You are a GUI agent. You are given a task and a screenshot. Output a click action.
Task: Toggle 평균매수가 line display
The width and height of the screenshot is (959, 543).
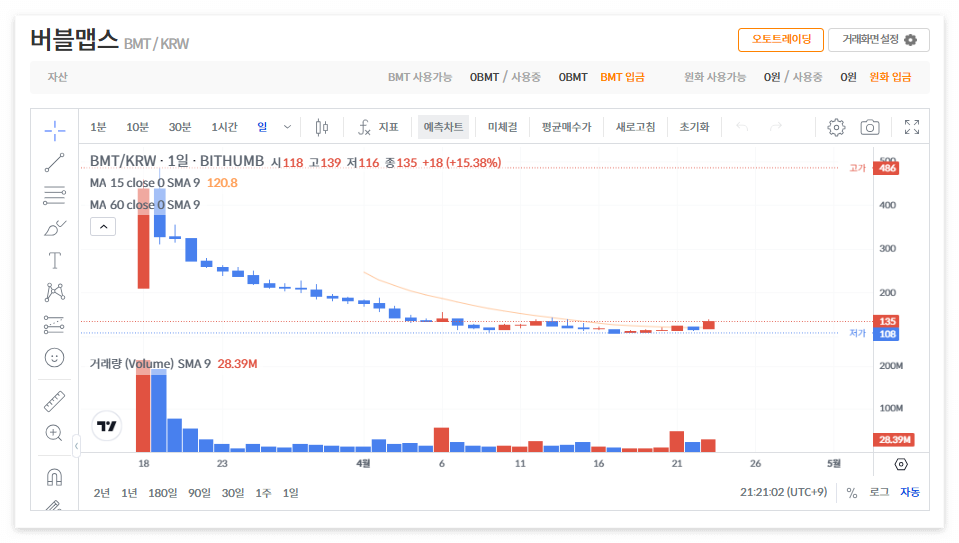[566, 127]
